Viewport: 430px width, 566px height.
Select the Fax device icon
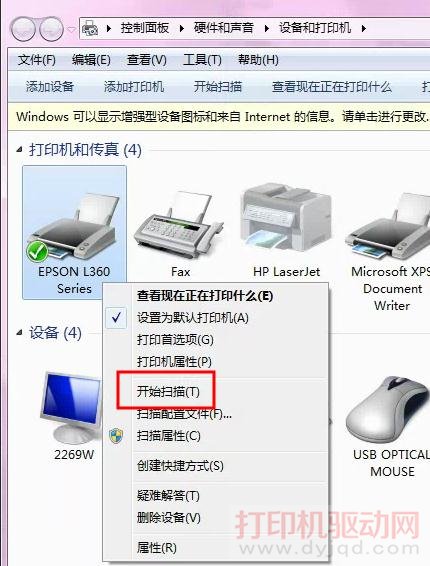[x=180, y=225]
